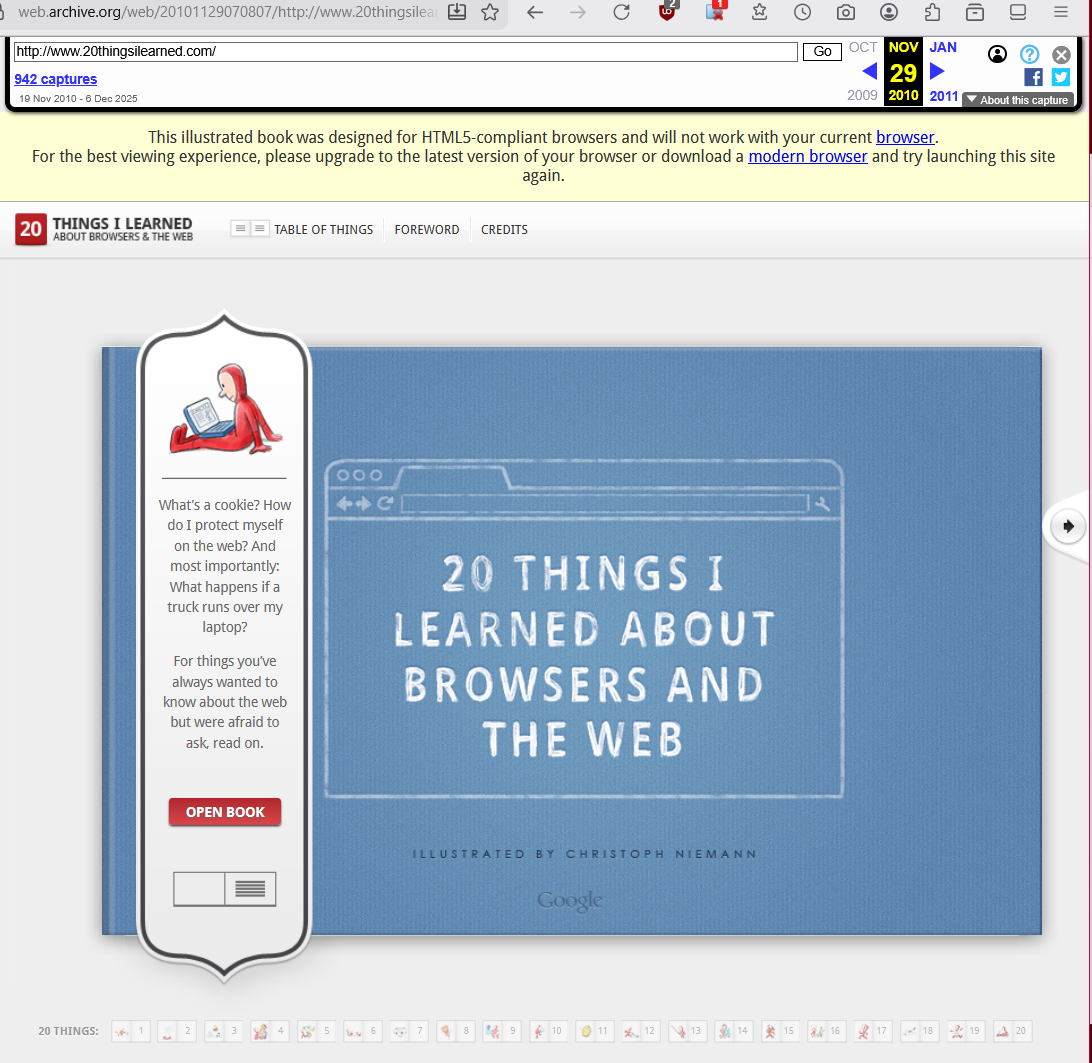The width and height of the screenshot is (1092, 1063).
Task: Click the browser back arrow icon
Action: (535, 14)
